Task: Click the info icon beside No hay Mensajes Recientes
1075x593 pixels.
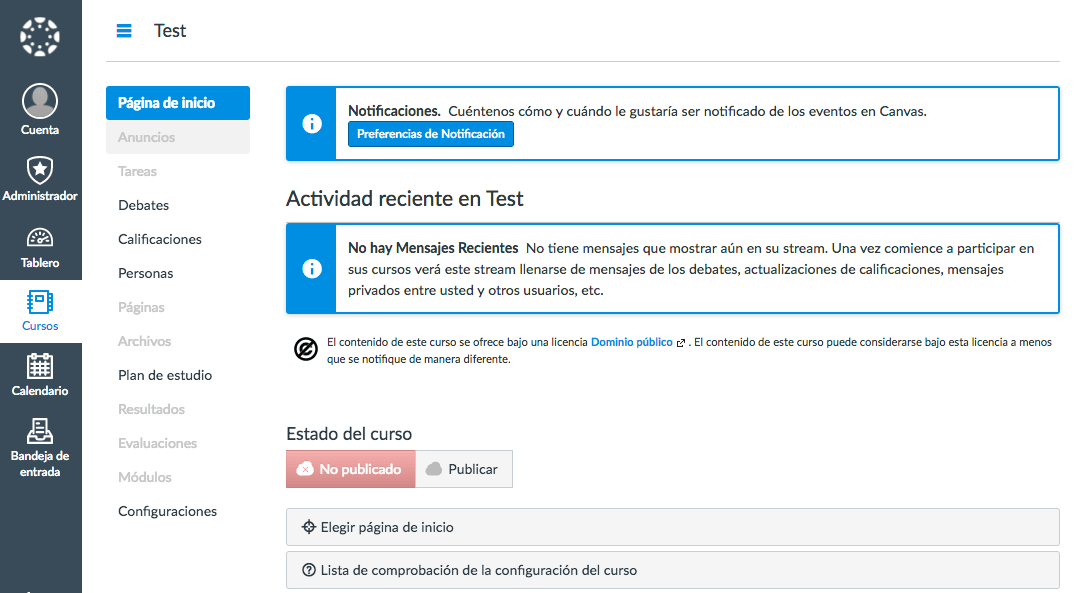Action: point(311,268)
